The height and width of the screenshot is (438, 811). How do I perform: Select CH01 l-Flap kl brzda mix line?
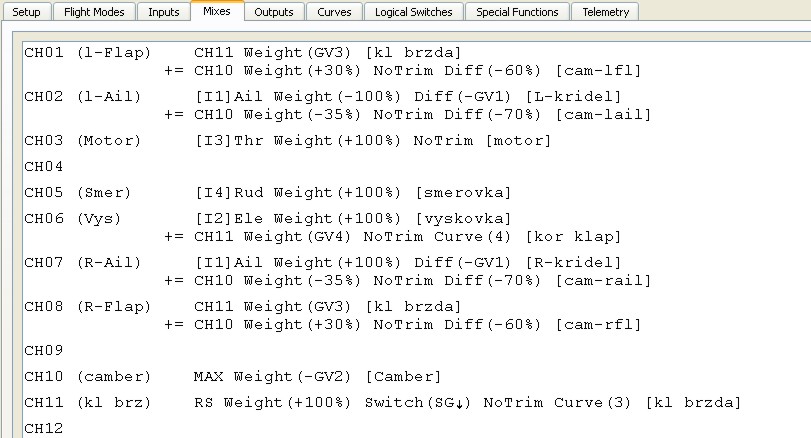click(x=327, y=51)
